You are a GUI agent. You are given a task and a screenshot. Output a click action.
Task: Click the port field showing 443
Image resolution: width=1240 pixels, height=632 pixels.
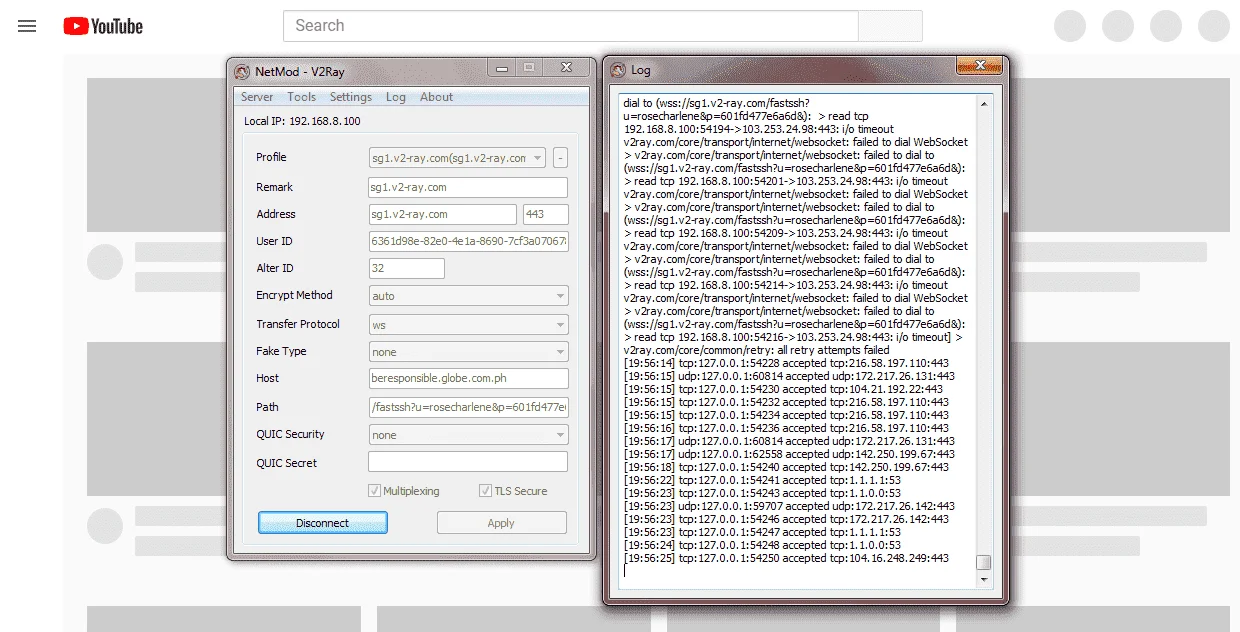546,214
